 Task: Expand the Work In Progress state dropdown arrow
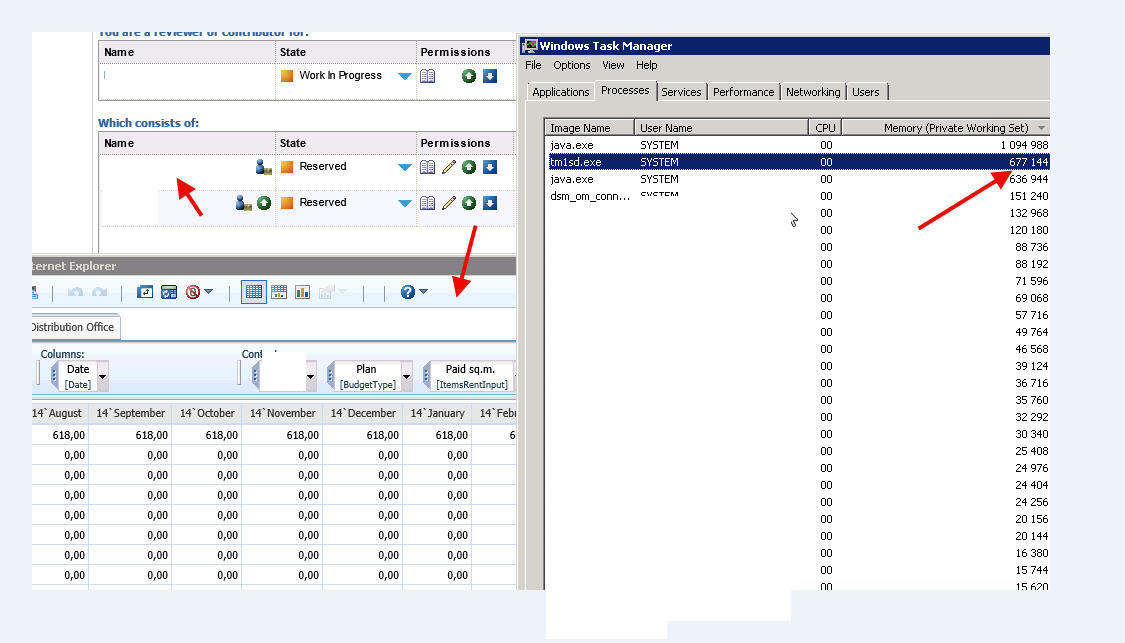click(x=405, y=76)
